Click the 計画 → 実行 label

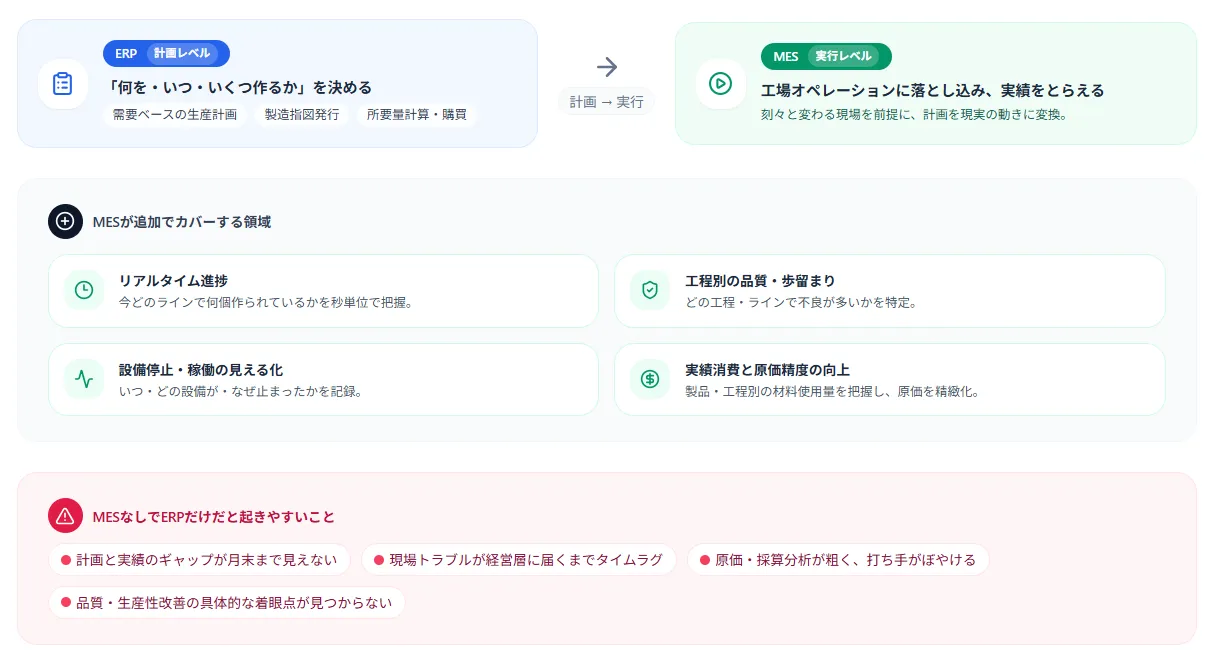607,100
